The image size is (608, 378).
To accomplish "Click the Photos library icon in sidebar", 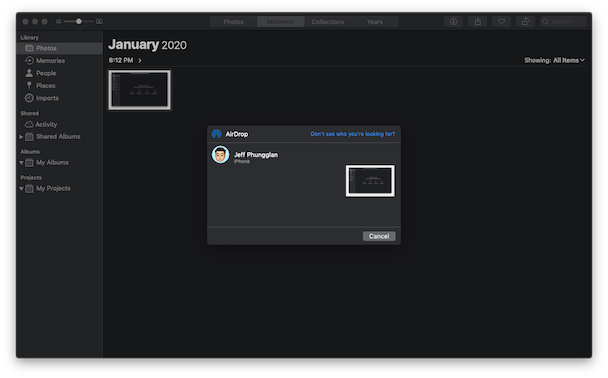I will 29,48.
